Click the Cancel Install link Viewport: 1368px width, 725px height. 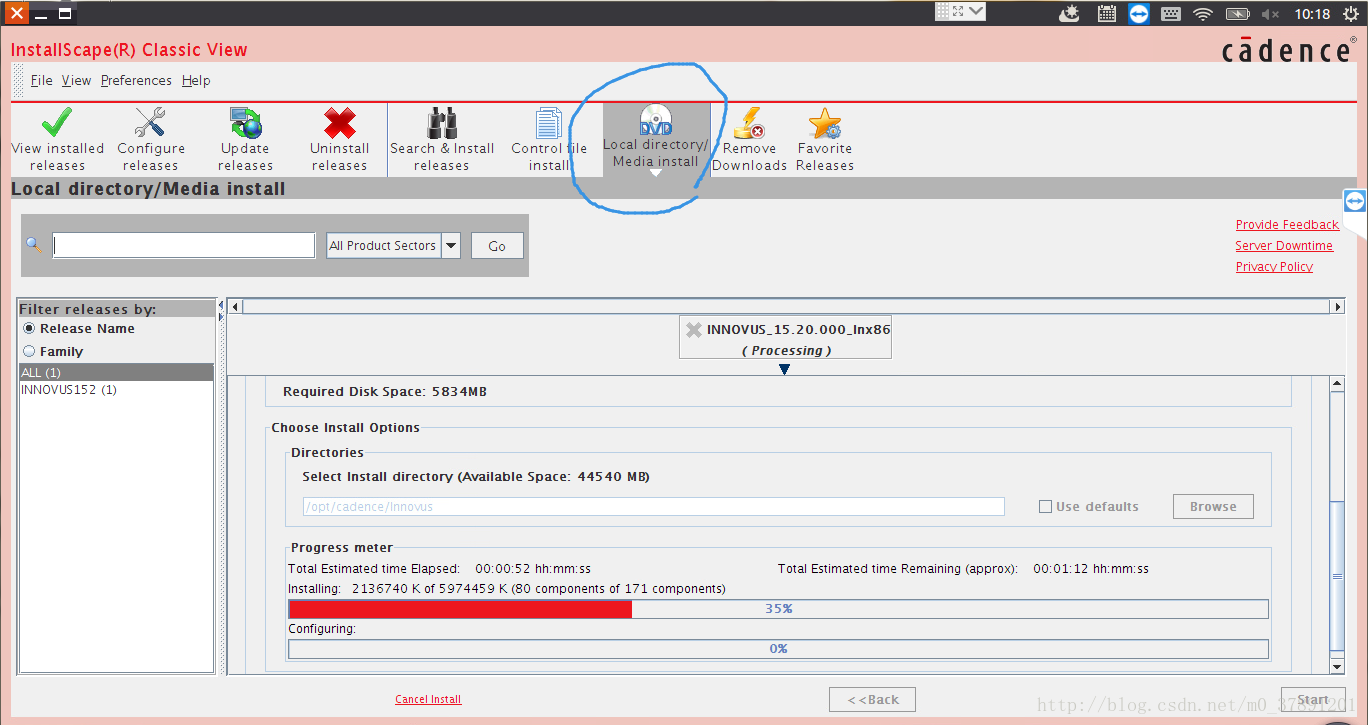click(428, 700)
